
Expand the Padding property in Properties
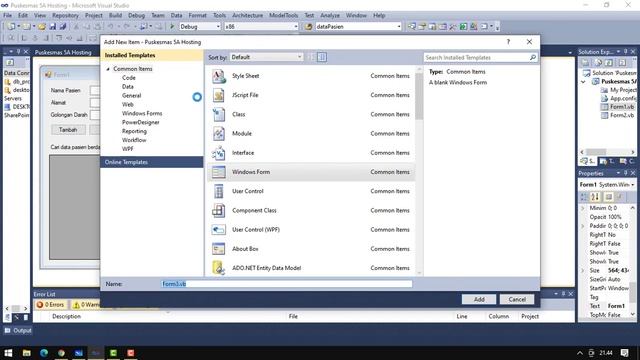tap(583, 226)
